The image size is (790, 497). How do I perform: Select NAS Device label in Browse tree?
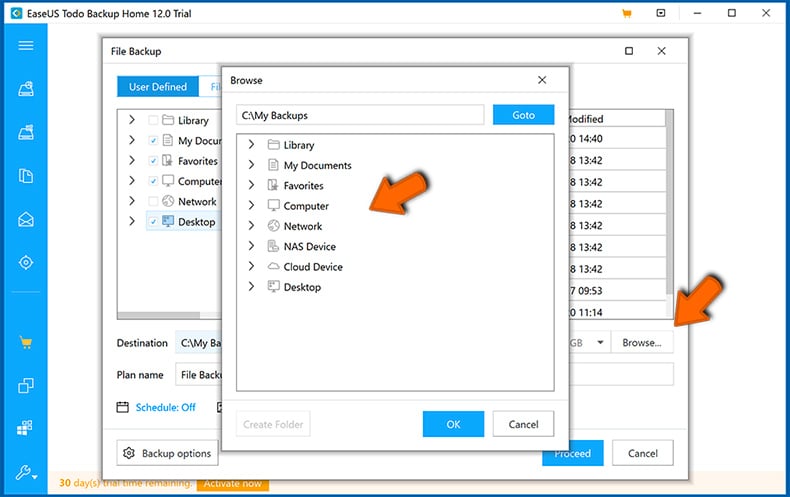[x=309, y=246]
